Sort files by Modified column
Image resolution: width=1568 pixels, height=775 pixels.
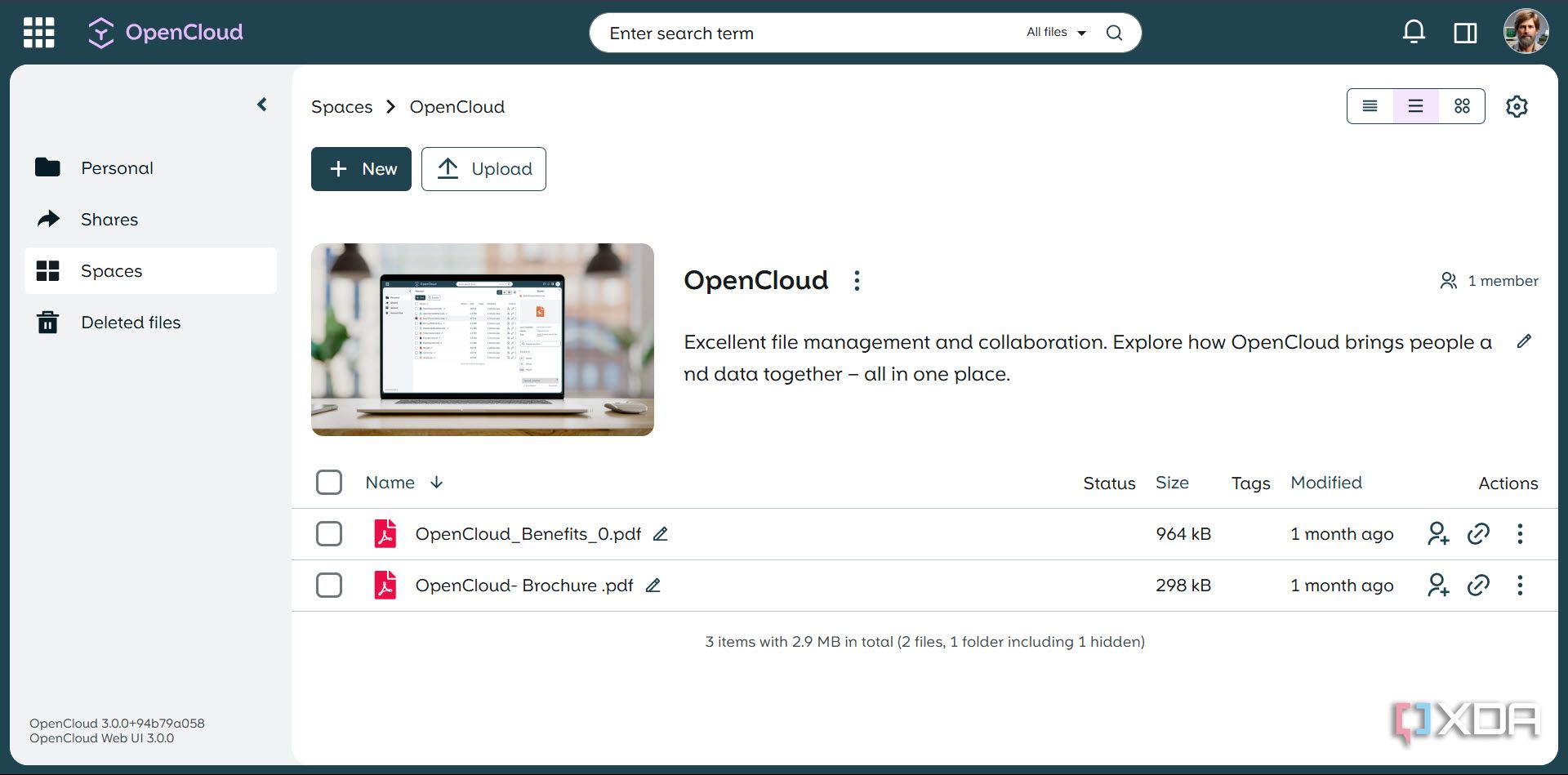(1326, 483)
